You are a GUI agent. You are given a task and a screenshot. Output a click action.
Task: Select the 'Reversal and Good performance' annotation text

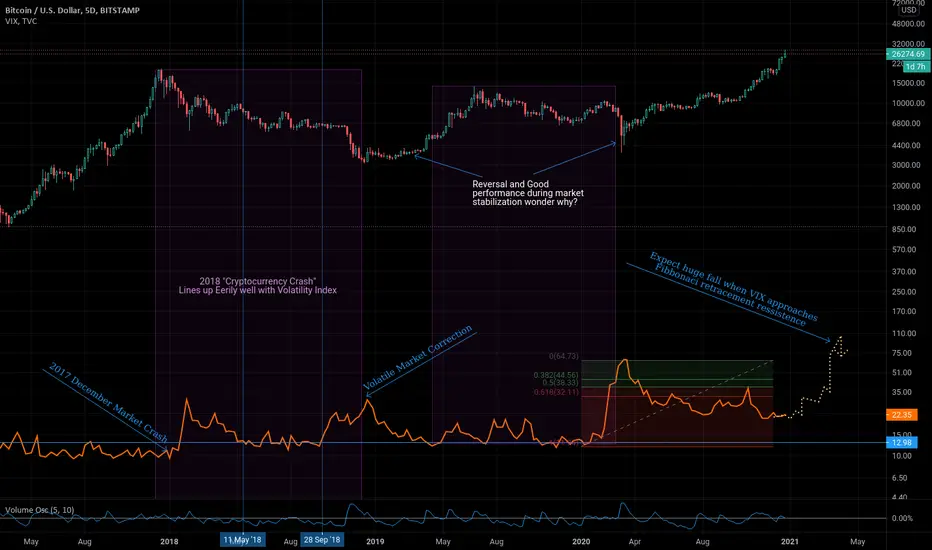pyautogui.click(x=528, y=193)
